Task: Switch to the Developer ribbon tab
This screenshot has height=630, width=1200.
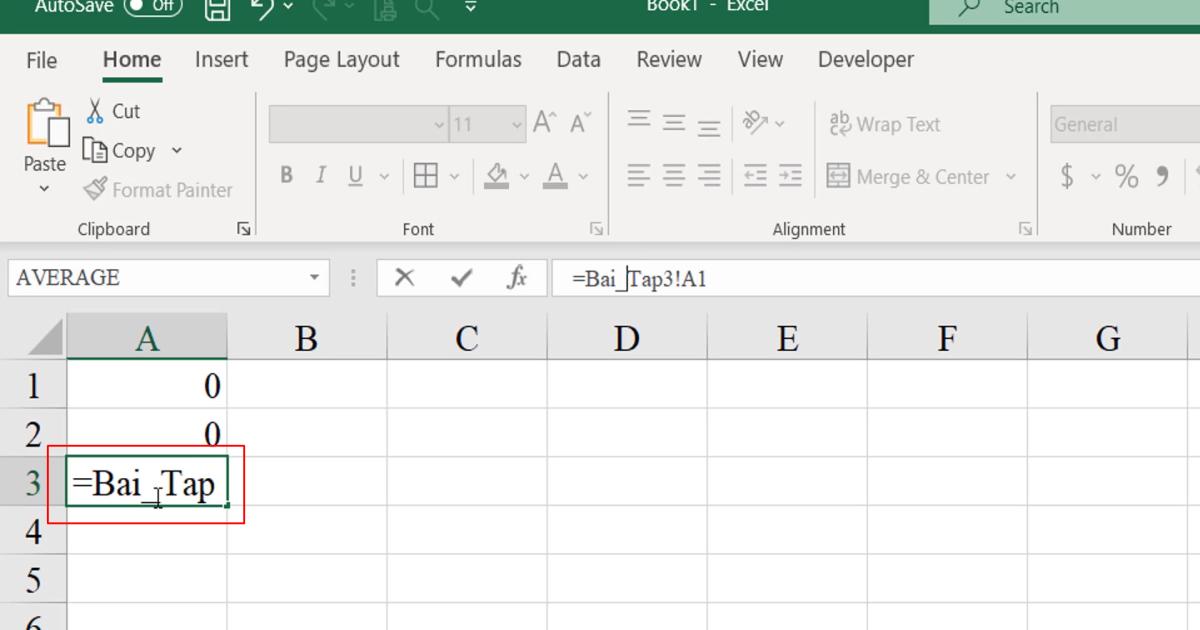Action: (x=865, y=60)
